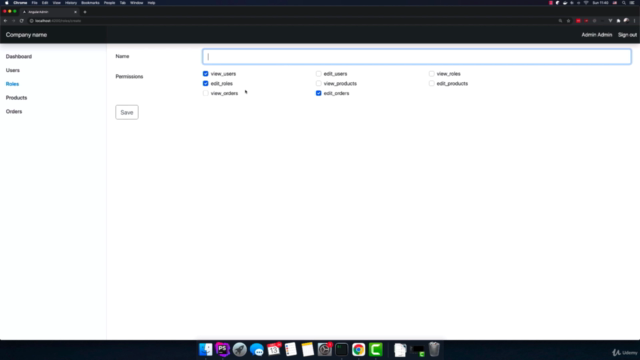This screenshot has height=360, width=640.
Task: Check the view_orders permission
Action: (205, 93)
